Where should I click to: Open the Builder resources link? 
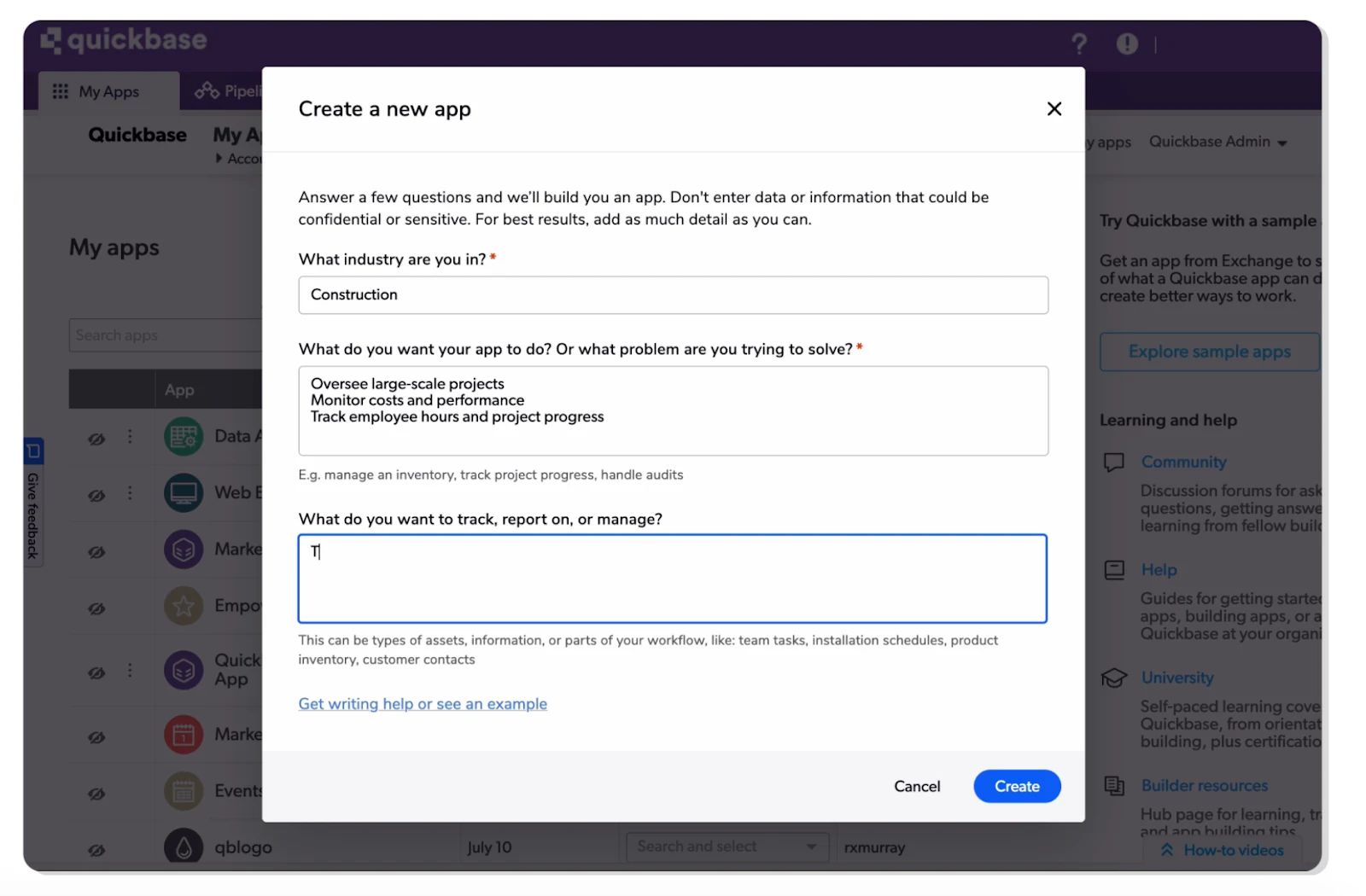pos(1204,785)
